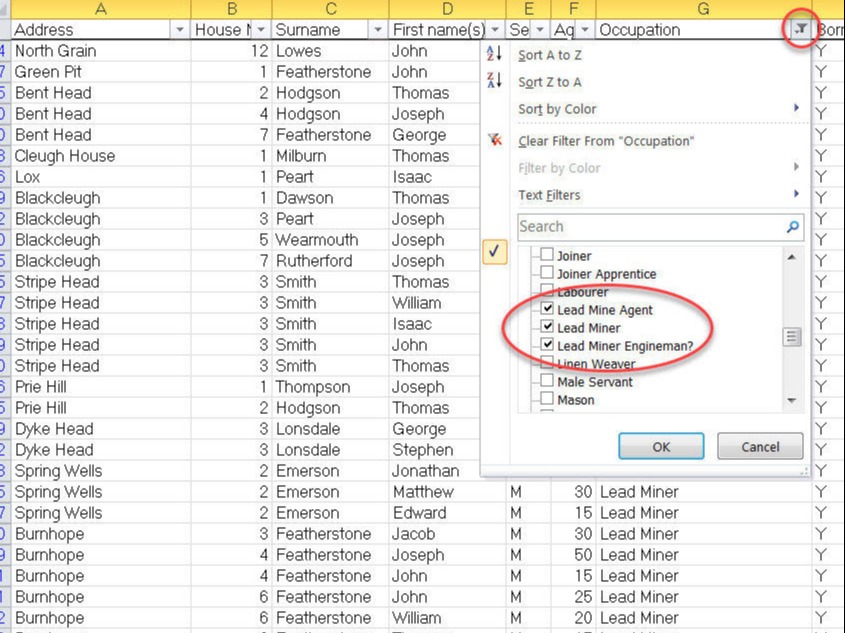
Task: Open the Sort by Color submenu arrow
Action: coord(796,109)
